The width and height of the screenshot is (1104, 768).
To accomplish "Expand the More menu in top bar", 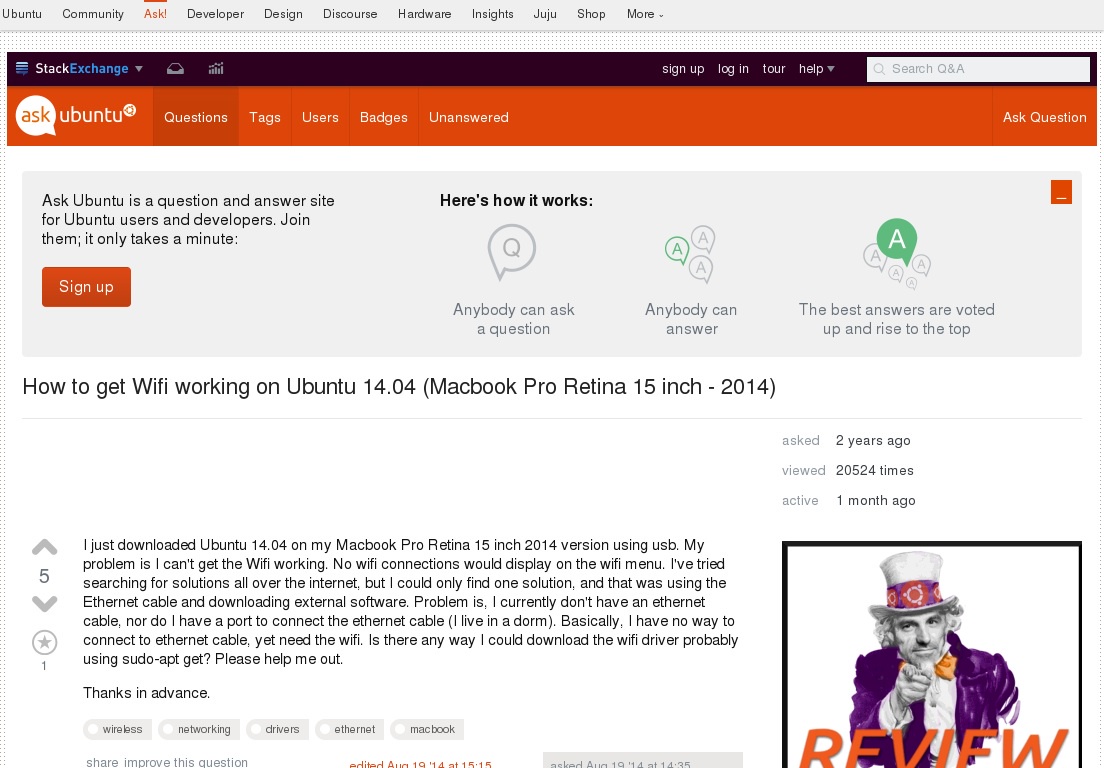I will (645, 14).
